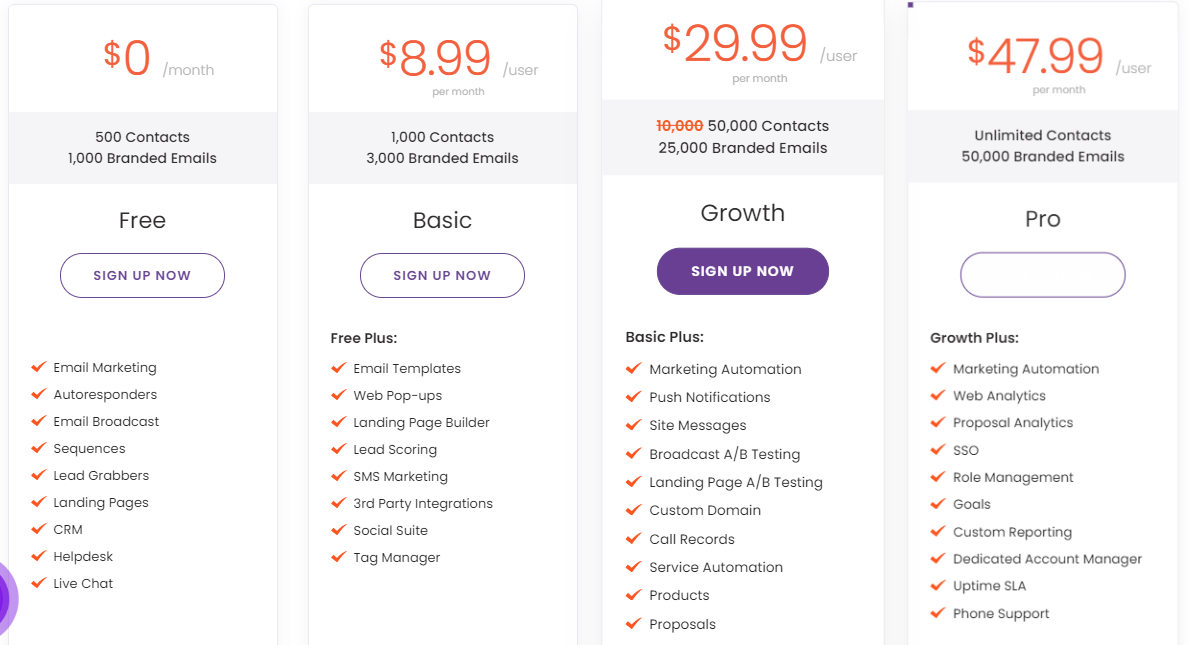The width and height of the screenshot is (1189, 645).
Task: Click the Dedicated Account Manager feature
Action: (x=1047, y=559)
